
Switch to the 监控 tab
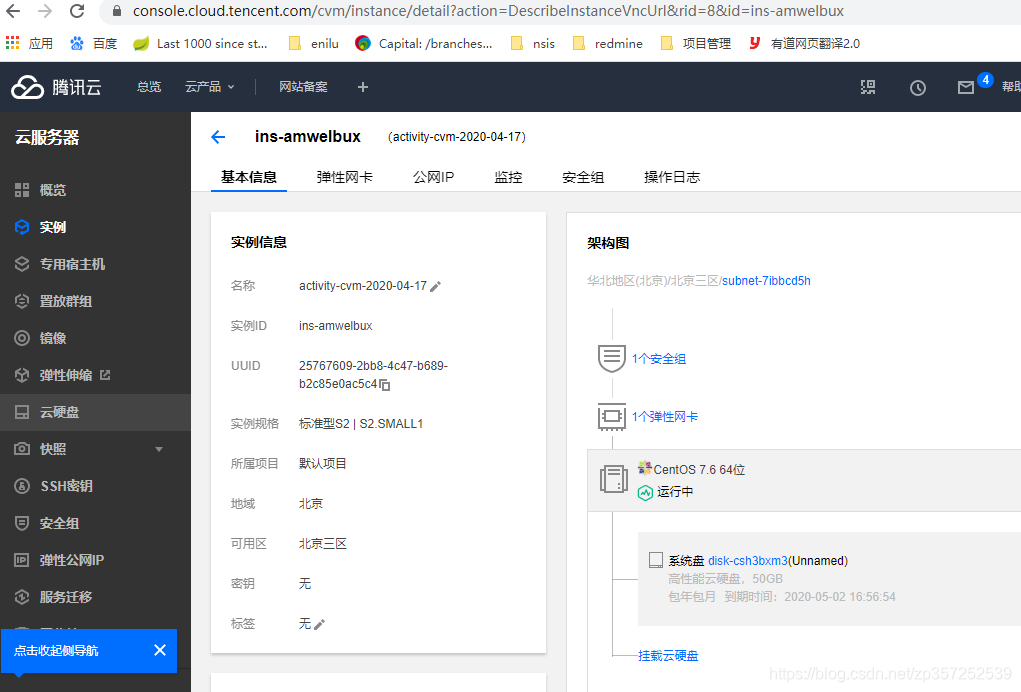pyautogui.click(x=508, y=177)
